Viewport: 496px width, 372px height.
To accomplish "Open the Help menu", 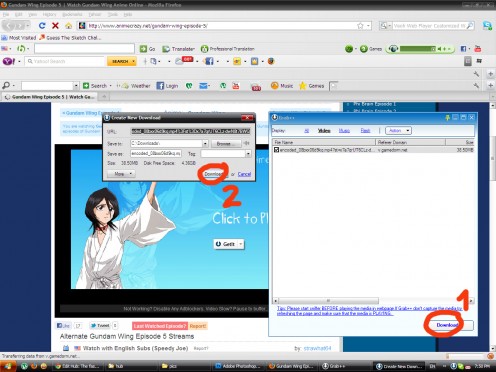I will point(128,15).
